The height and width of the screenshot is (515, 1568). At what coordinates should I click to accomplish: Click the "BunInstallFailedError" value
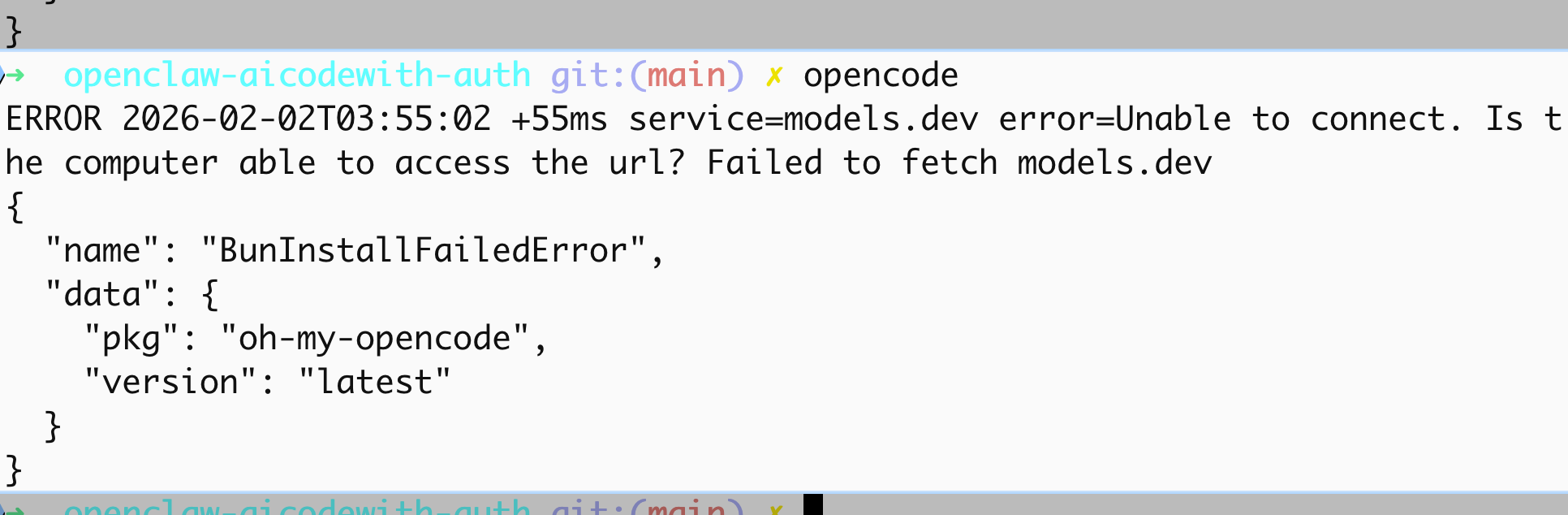pyautogui.click(x=424, y=251)
